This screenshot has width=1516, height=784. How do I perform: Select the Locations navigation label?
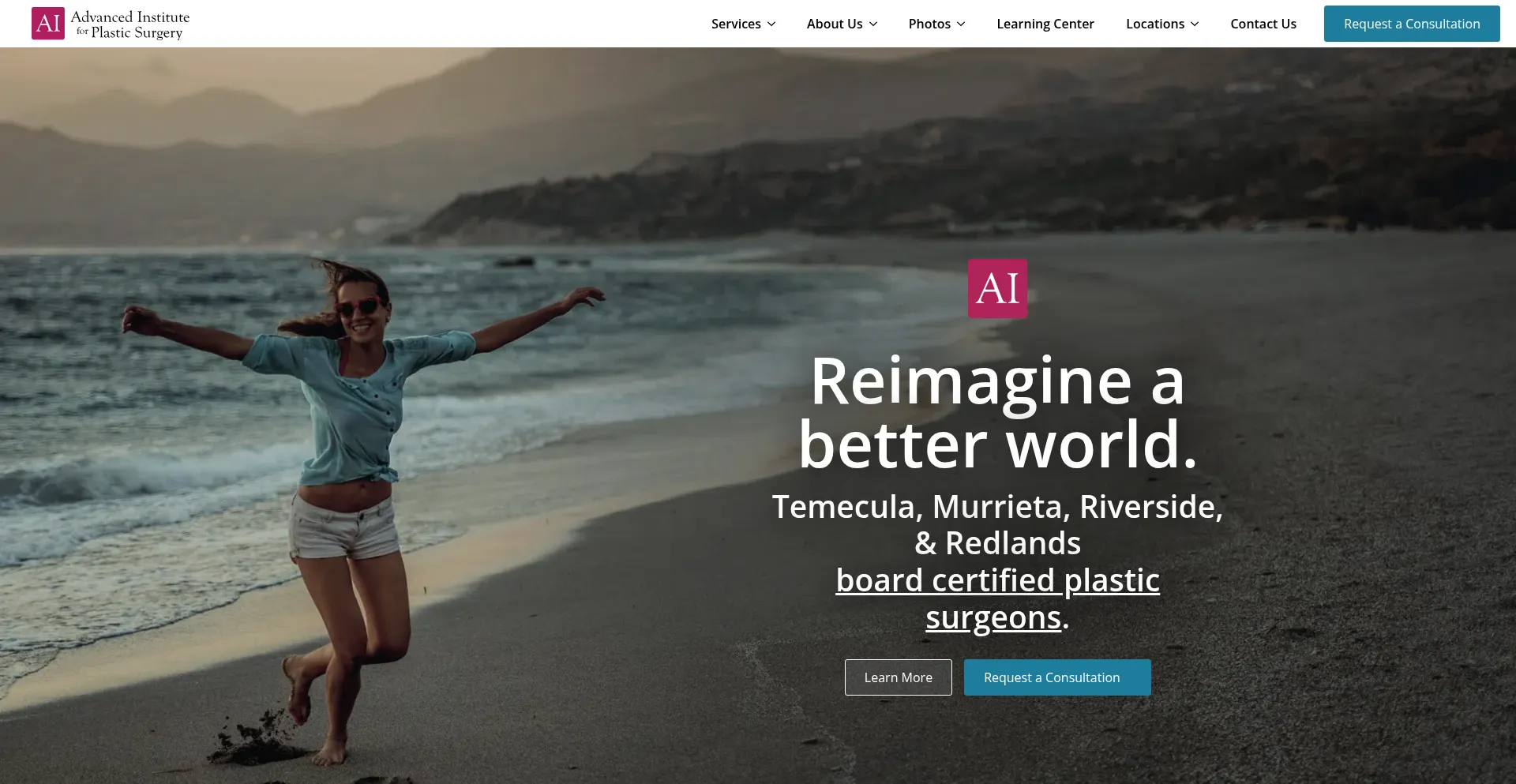click(1154, 24)
